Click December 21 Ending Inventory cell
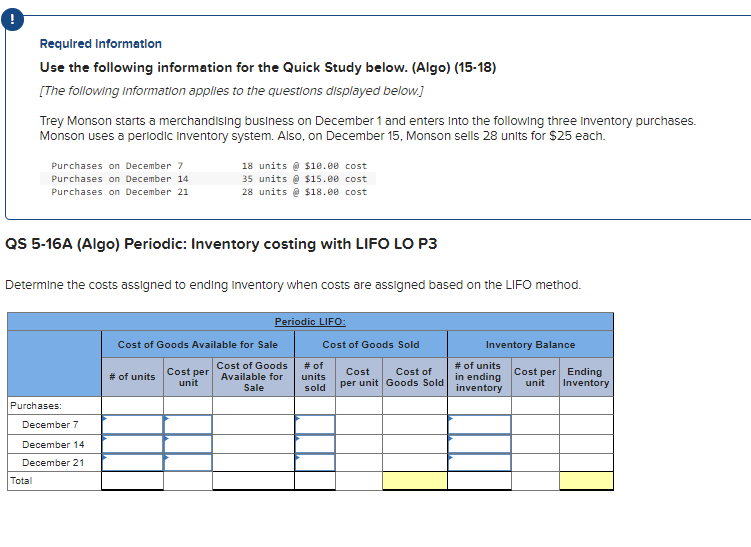Screen dimensions: 751x547 click(x=586, y=463)
